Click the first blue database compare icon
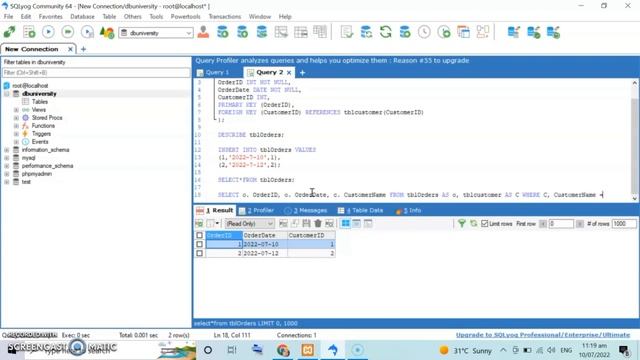 point(513,32)
